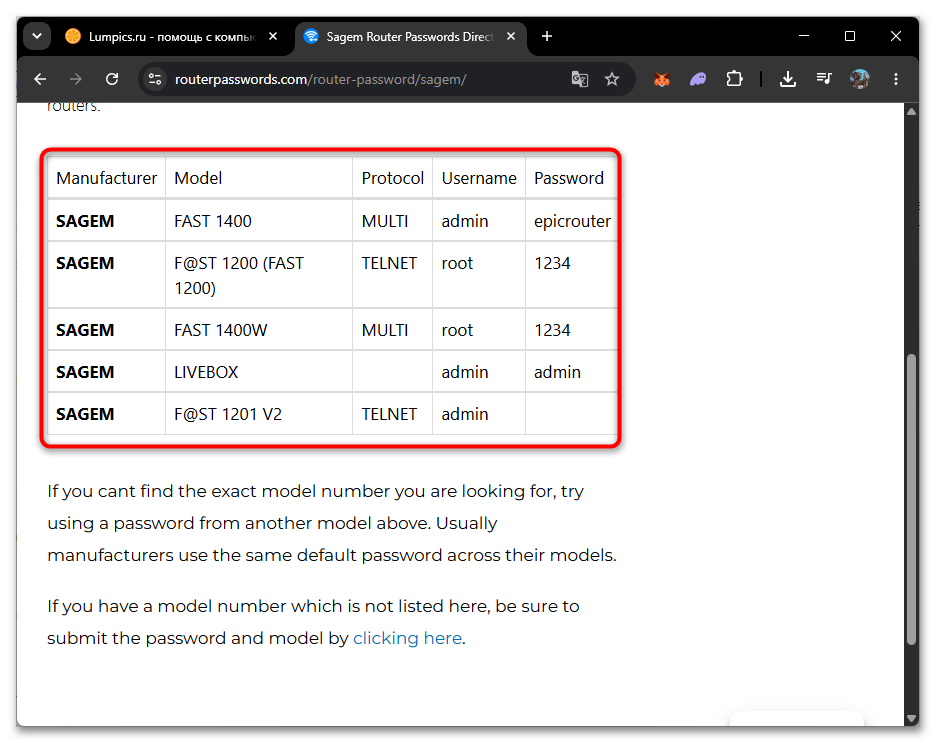Open the media controls icon
Viewport: 936px width, 743px height.
tap(824, 79)
